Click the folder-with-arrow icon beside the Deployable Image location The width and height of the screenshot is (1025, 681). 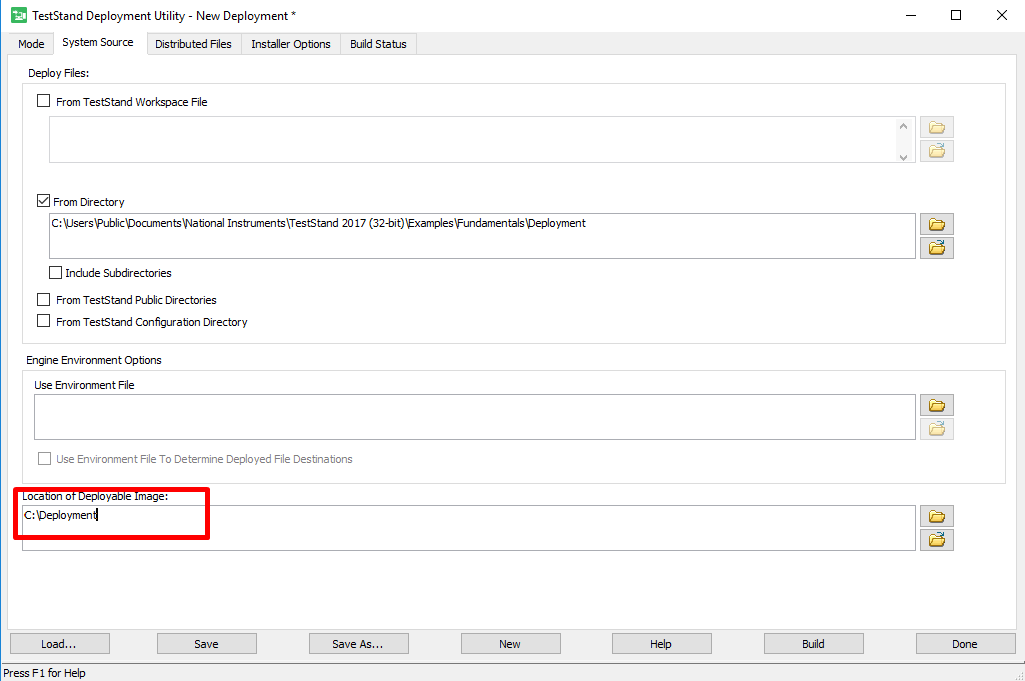pyautogui.click(x=937, y=540)
